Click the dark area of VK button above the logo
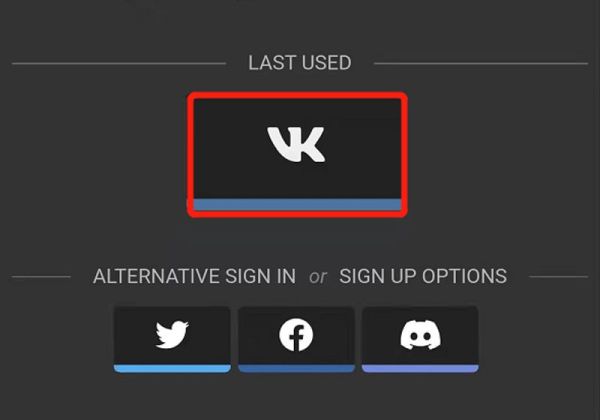This screenshot has height=420, width=600. (x=297, y=112)
